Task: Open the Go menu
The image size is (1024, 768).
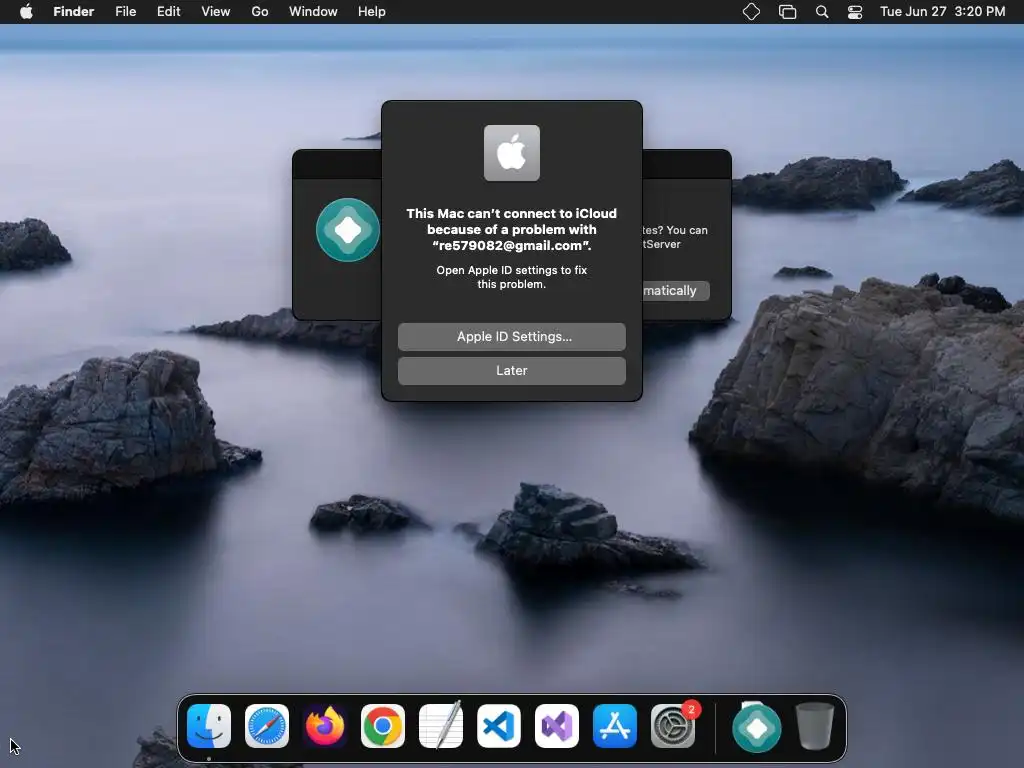Action: click(x=260, y=12)
